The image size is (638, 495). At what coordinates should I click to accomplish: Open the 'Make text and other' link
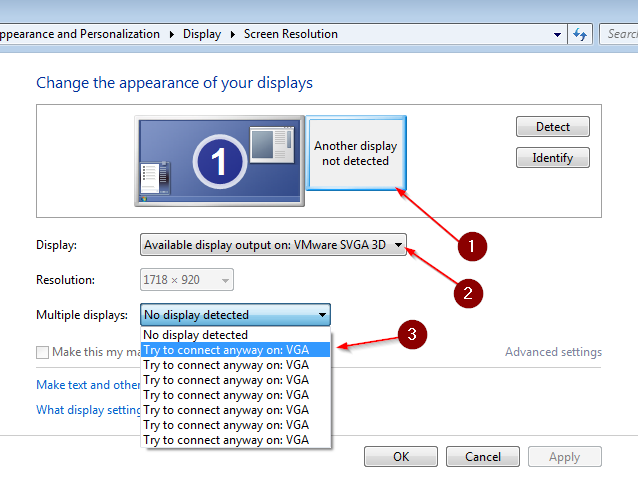(84, 385)
